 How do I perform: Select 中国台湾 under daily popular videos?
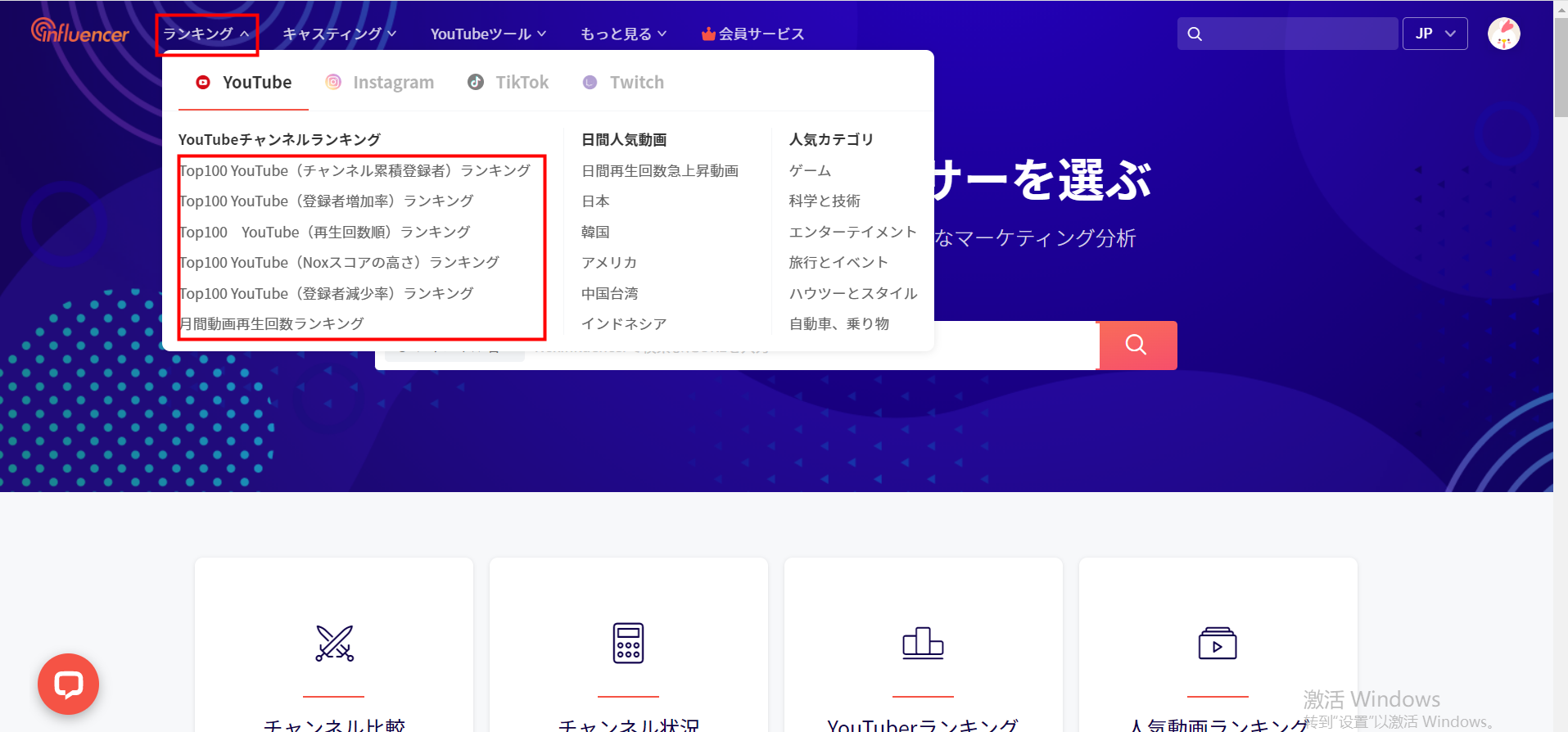pyautogui.click(x=609, y=293)
